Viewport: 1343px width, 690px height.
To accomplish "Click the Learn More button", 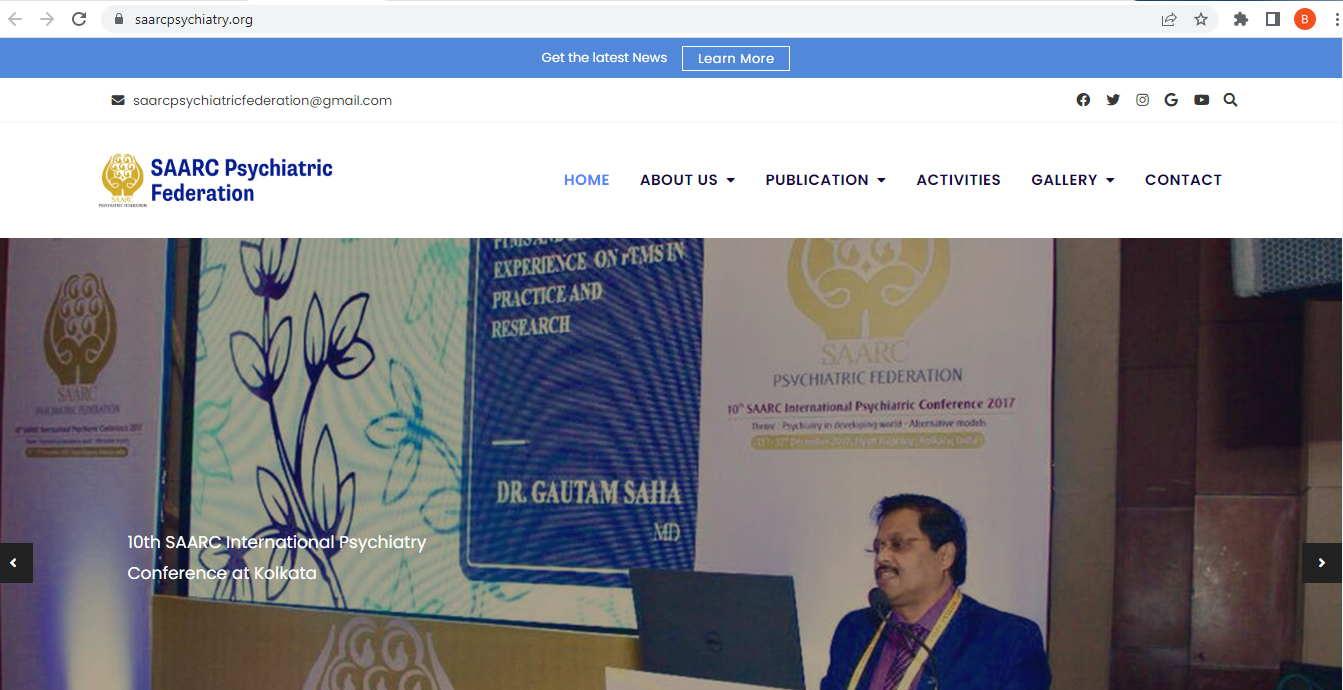I will (736, 58).
